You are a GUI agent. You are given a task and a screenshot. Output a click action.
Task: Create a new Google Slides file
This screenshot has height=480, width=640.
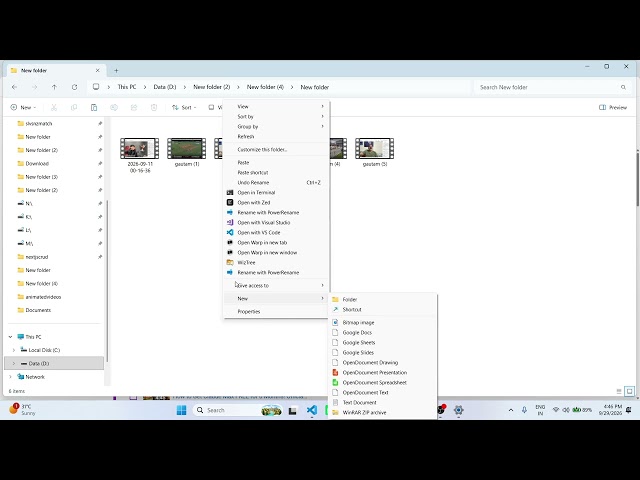coord(382,353)
